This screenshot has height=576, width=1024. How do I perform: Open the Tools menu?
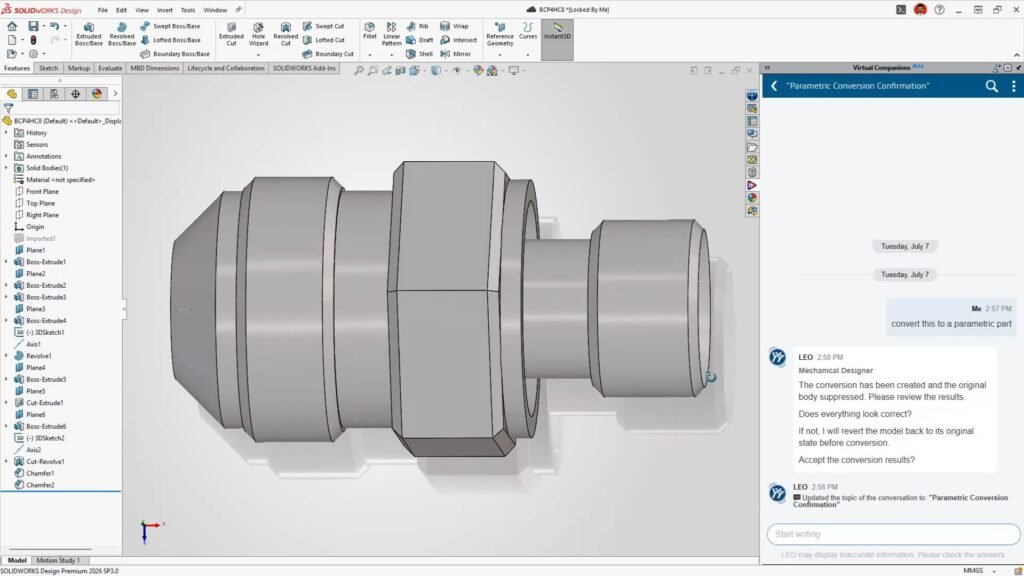187,10
